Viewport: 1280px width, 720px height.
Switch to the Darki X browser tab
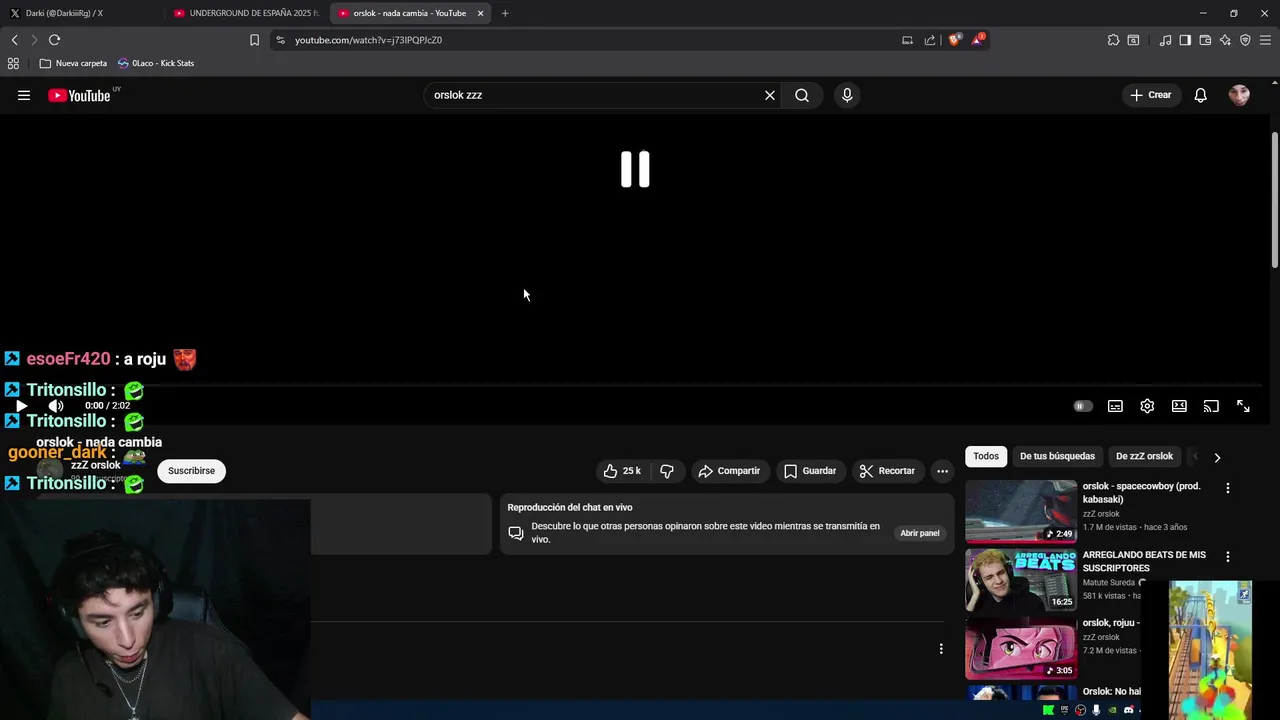78,13
